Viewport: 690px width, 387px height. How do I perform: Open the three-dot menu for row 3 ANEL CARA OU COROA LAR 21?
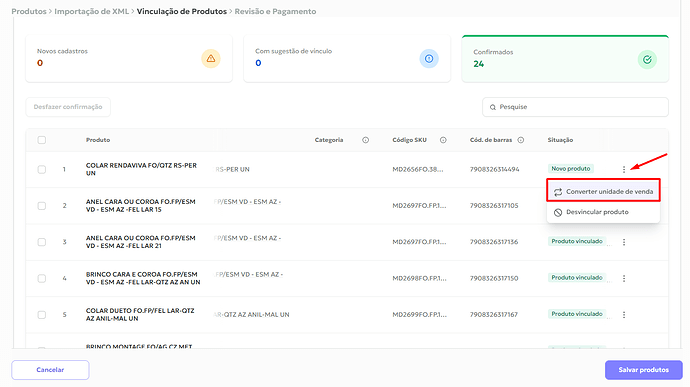624,242
